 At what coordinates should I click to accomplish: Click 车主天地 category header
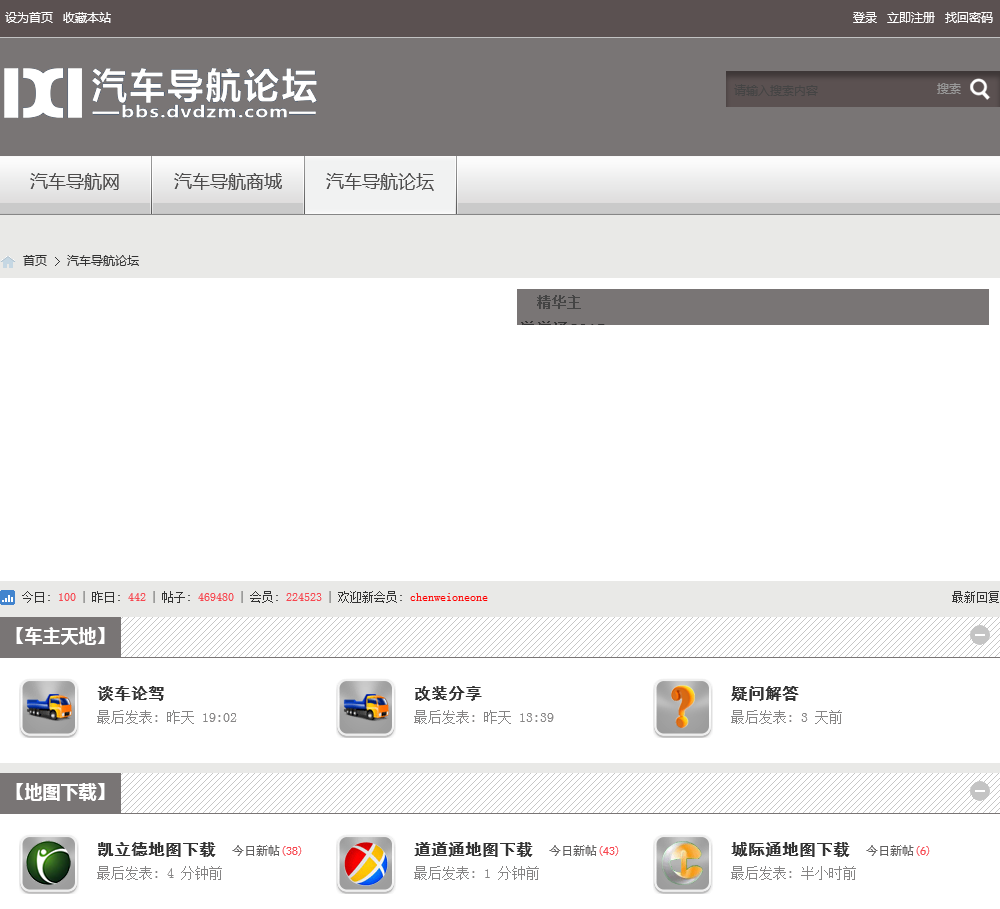(61, 637)
